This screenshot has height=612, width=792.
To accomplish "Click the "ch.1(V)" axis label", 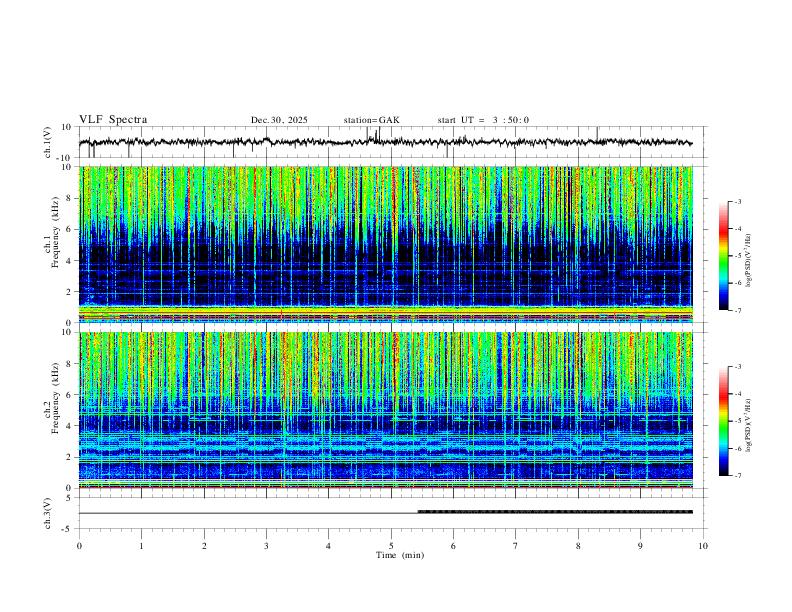I will tap(48, 142).
